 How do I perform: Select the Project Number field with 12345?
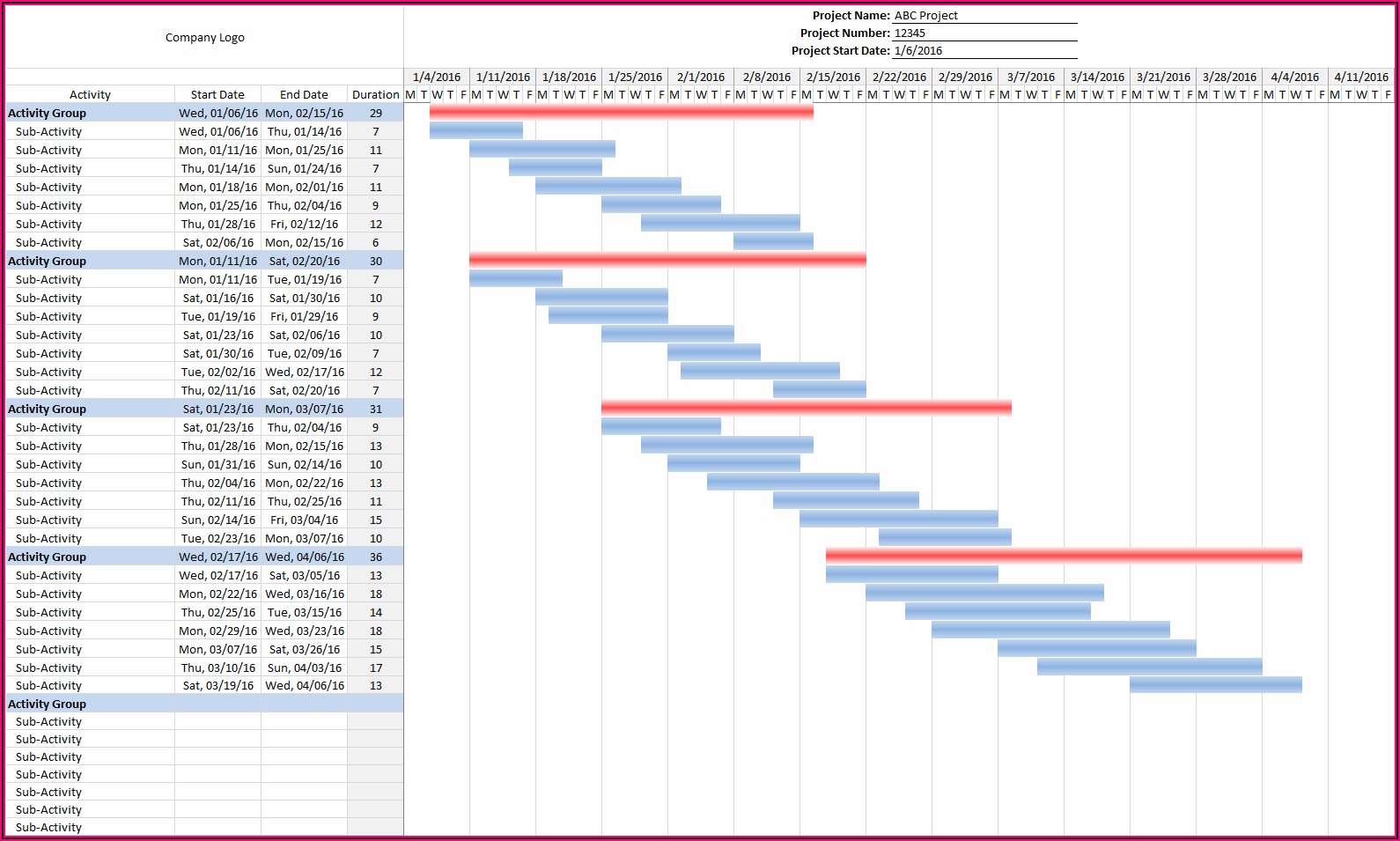[984, 33]
